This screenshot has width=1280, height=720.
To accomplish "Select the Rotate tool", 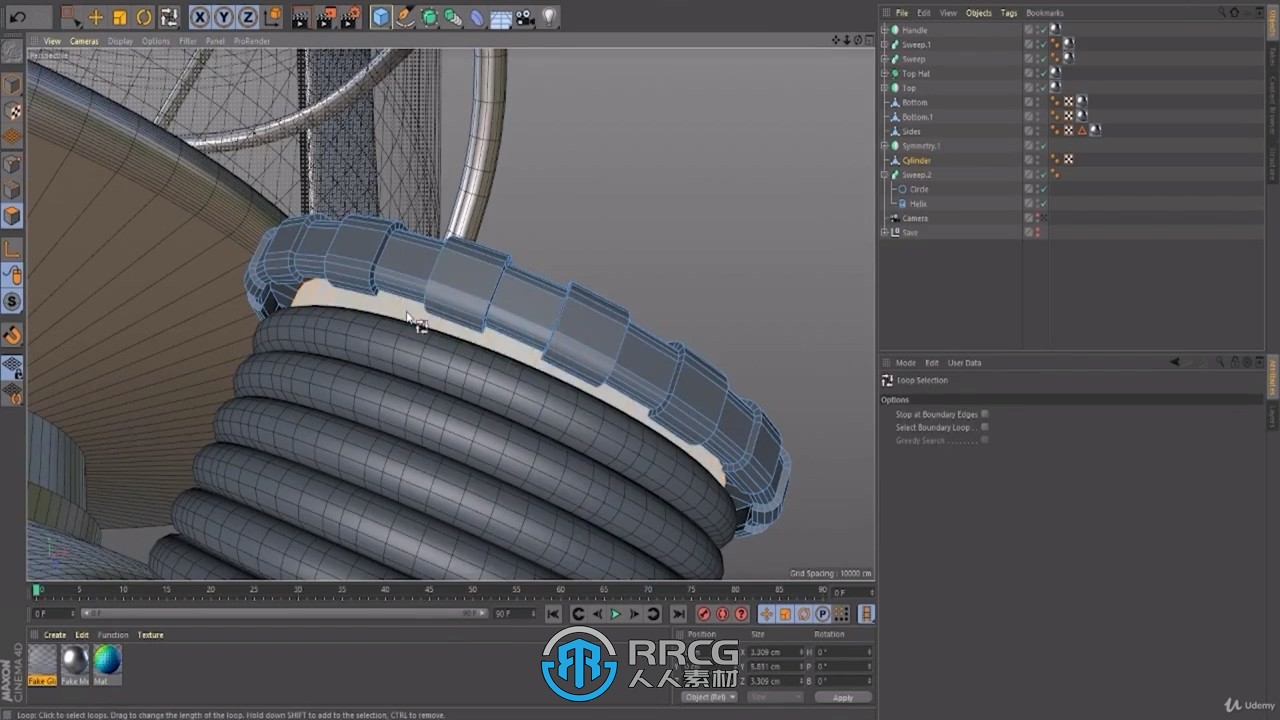I will (x=144, y=17).
